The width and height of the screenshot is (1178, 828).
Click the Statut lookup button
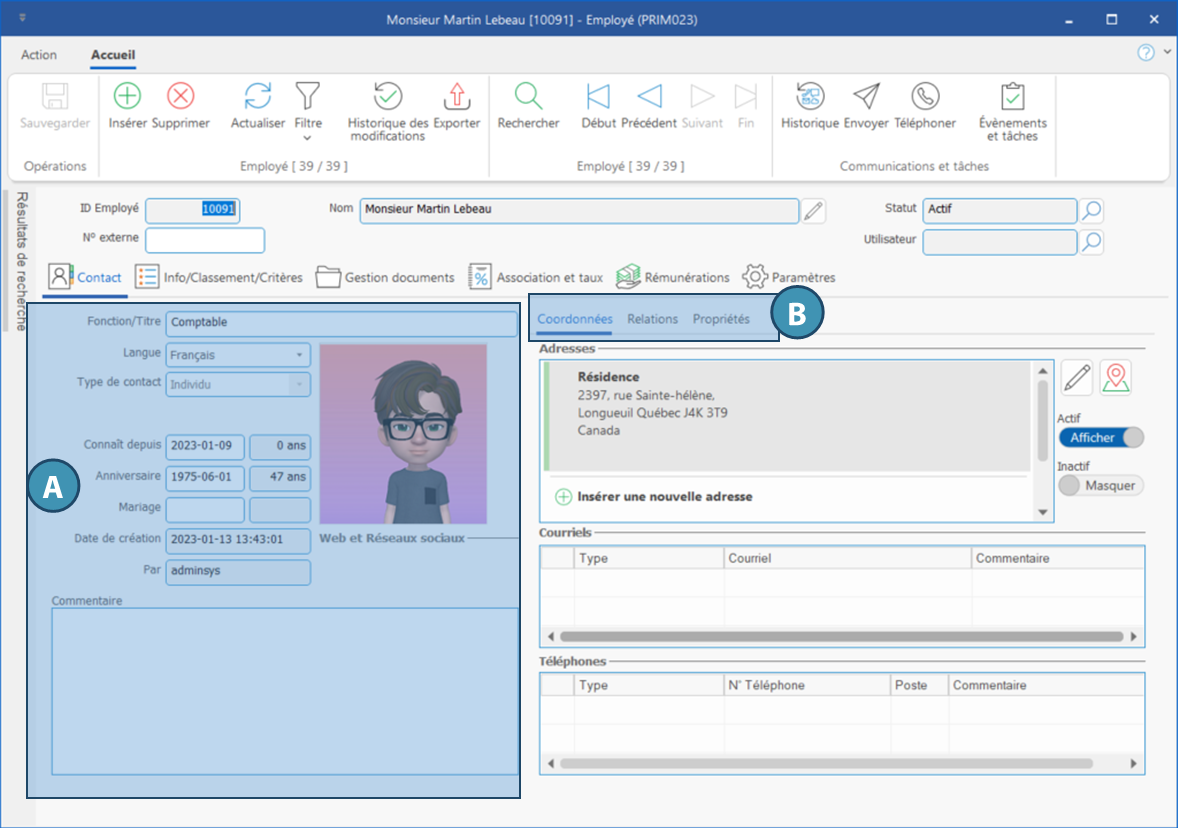pos(1091,210)
